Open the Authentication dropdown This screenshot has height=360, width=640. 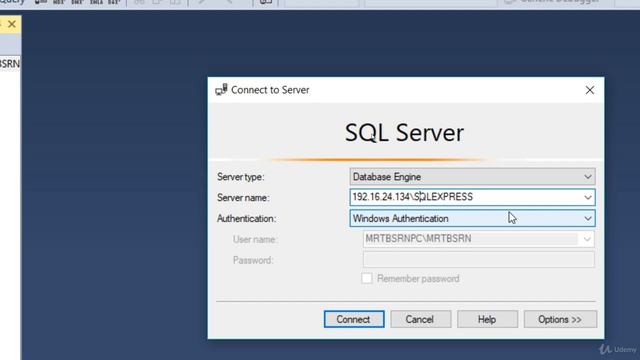tap(472, 218)
